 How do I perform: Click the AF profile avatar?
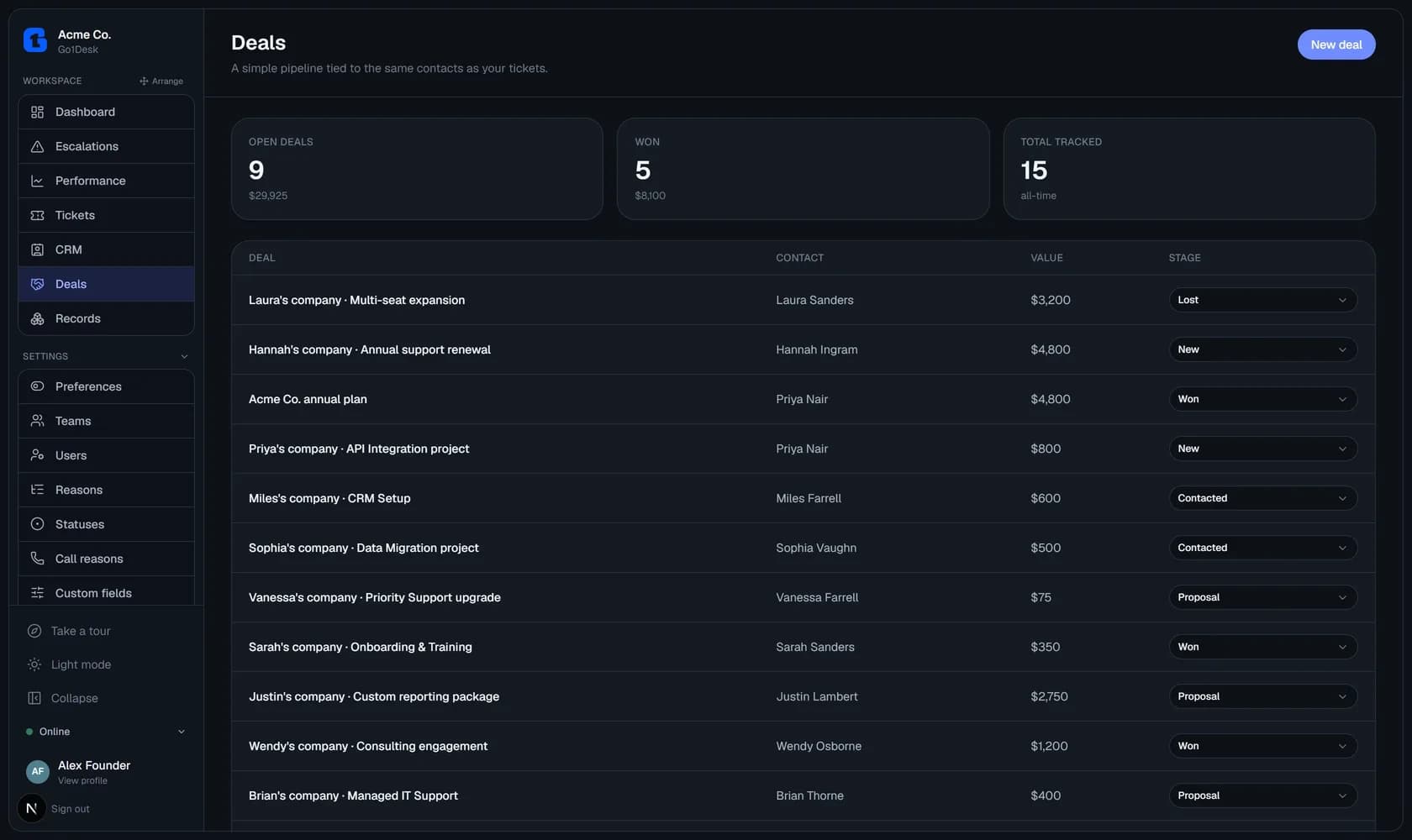click(x=38, y=771)
